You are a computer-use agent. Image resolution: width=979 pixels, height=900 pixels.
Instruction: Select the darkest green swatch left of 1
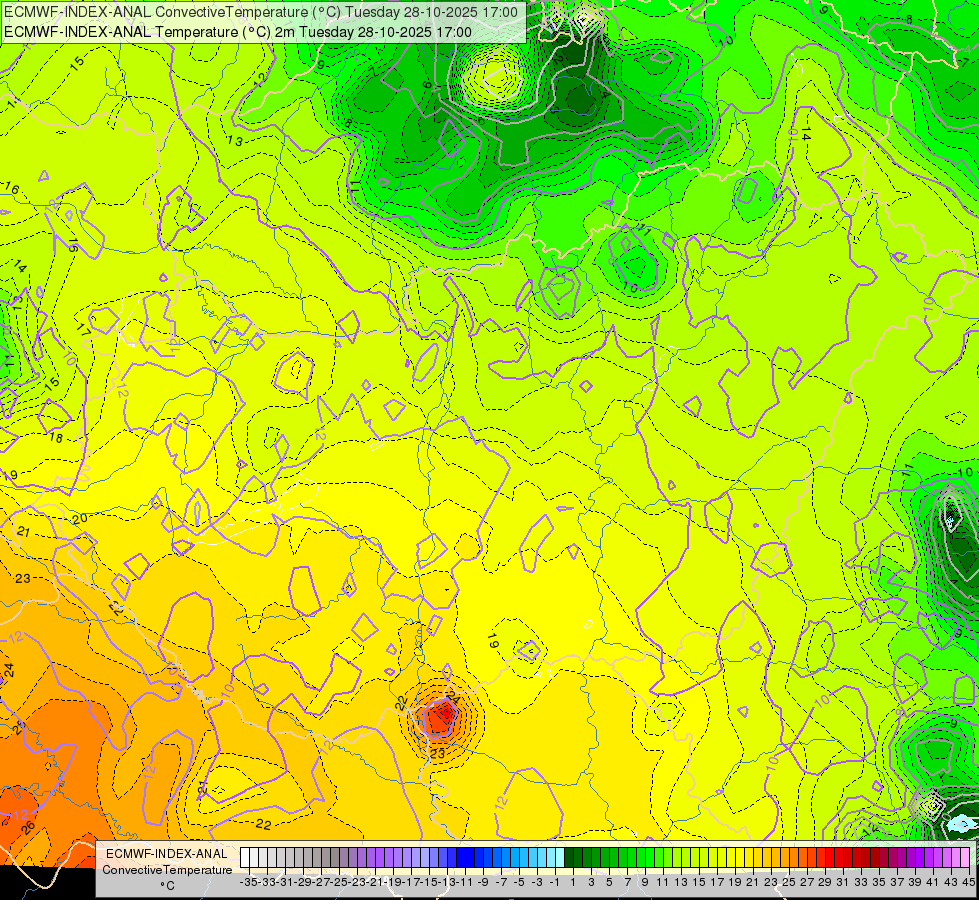(x=569, y=858)
